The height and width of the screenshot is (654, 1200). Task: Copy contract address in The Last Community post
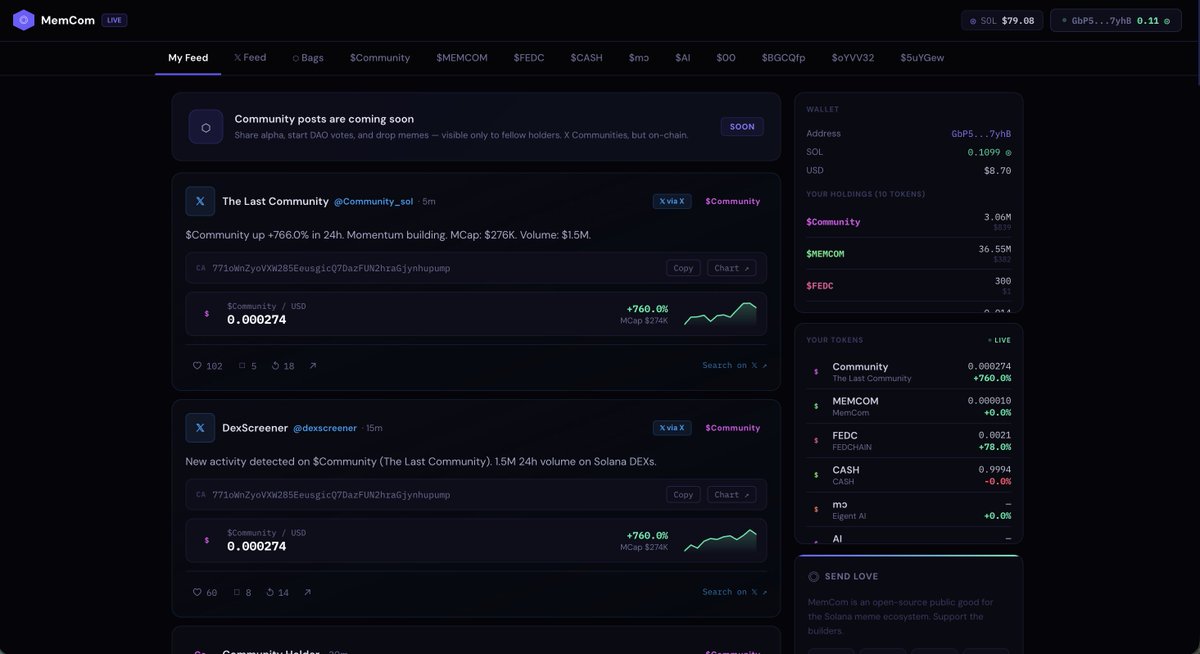click(683, 268)
